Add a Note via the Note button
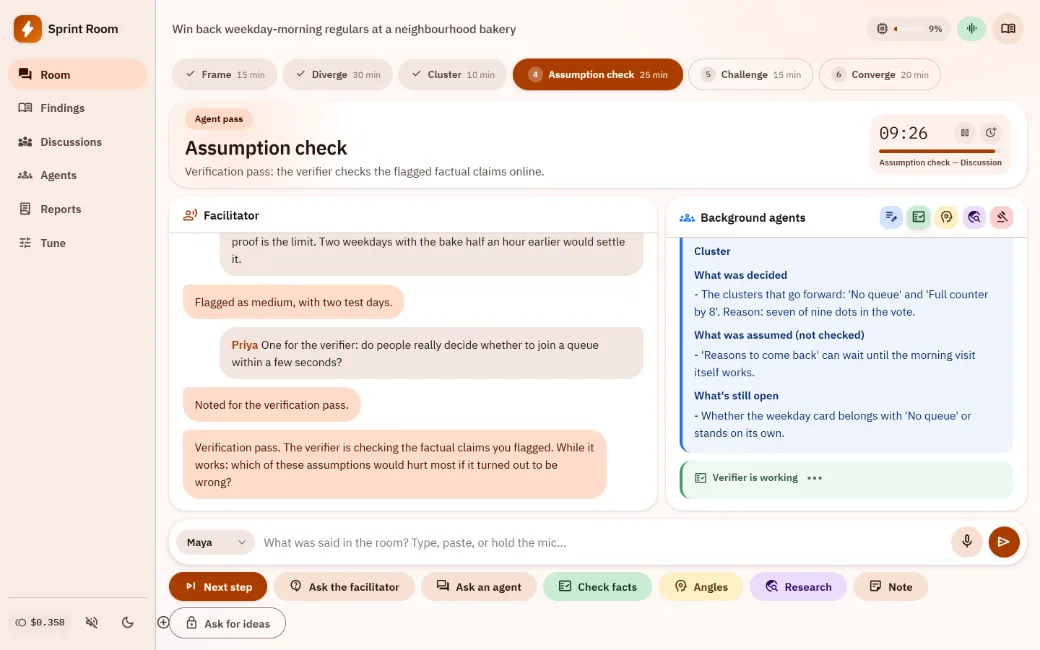1040x650 pixels. (x=890, y=586)
